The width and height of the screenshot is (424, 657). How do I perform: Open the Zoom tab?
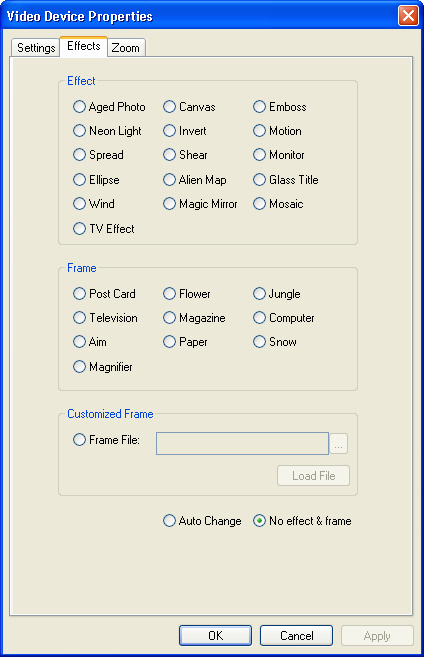[x=126, y=48]
